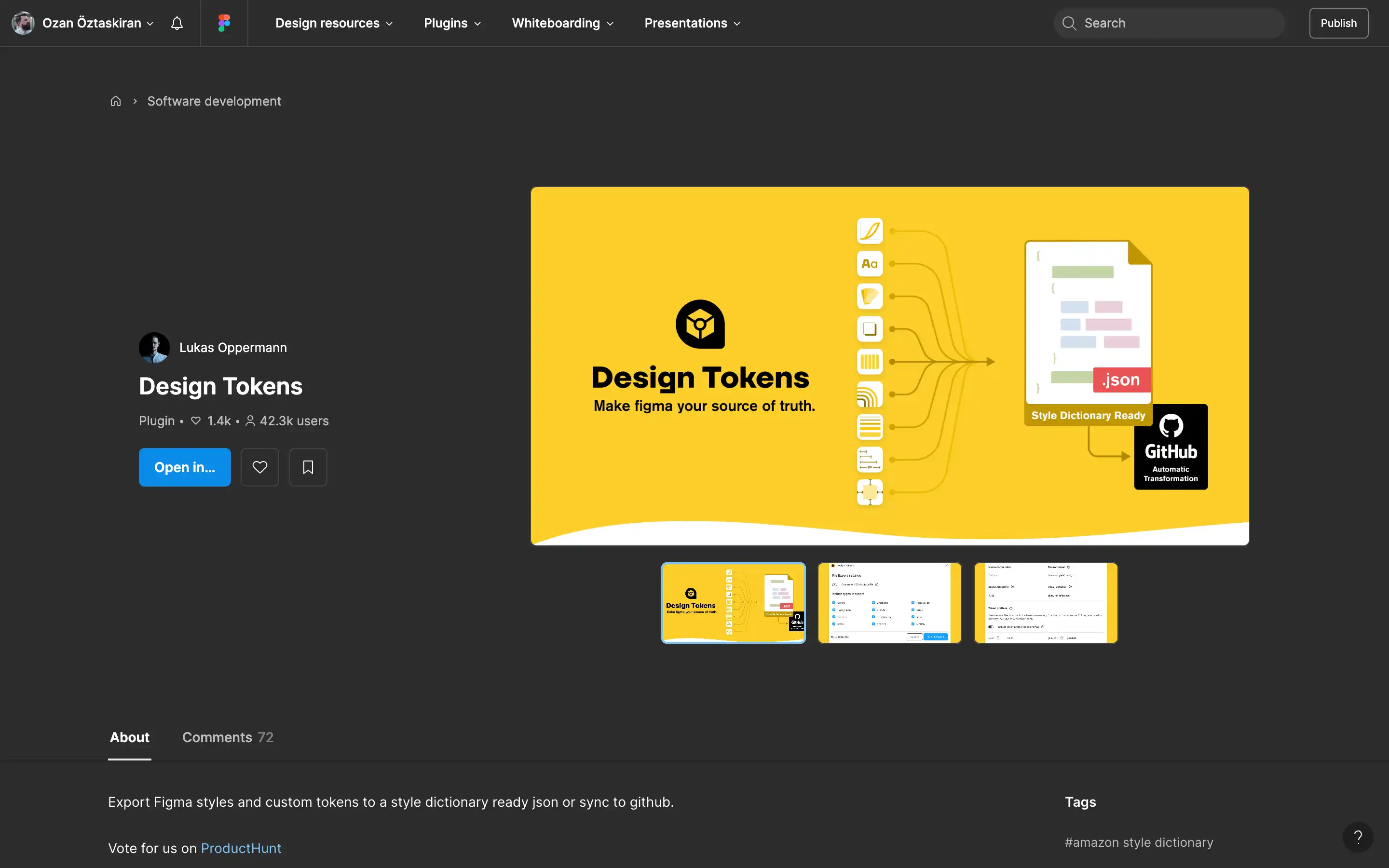Viewport: 1389px width, 868px height.
Task: Open the large Design Tokens preview image
Action: click(x=890, y=366)
